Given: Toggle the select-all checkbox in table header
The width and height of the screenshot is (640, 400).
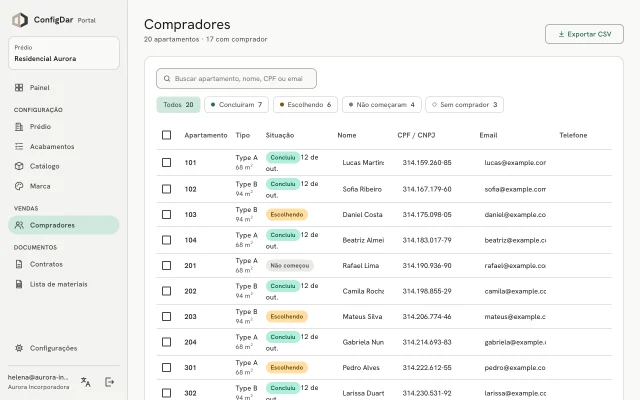Looking at the screenshot, I should point(167,135).
